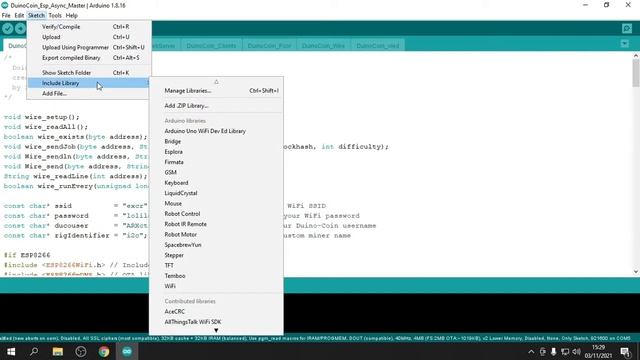Viewport: 640px width, 360px height.
Task: Click the editor vertical scrollbar thumb
Action: 636,73
